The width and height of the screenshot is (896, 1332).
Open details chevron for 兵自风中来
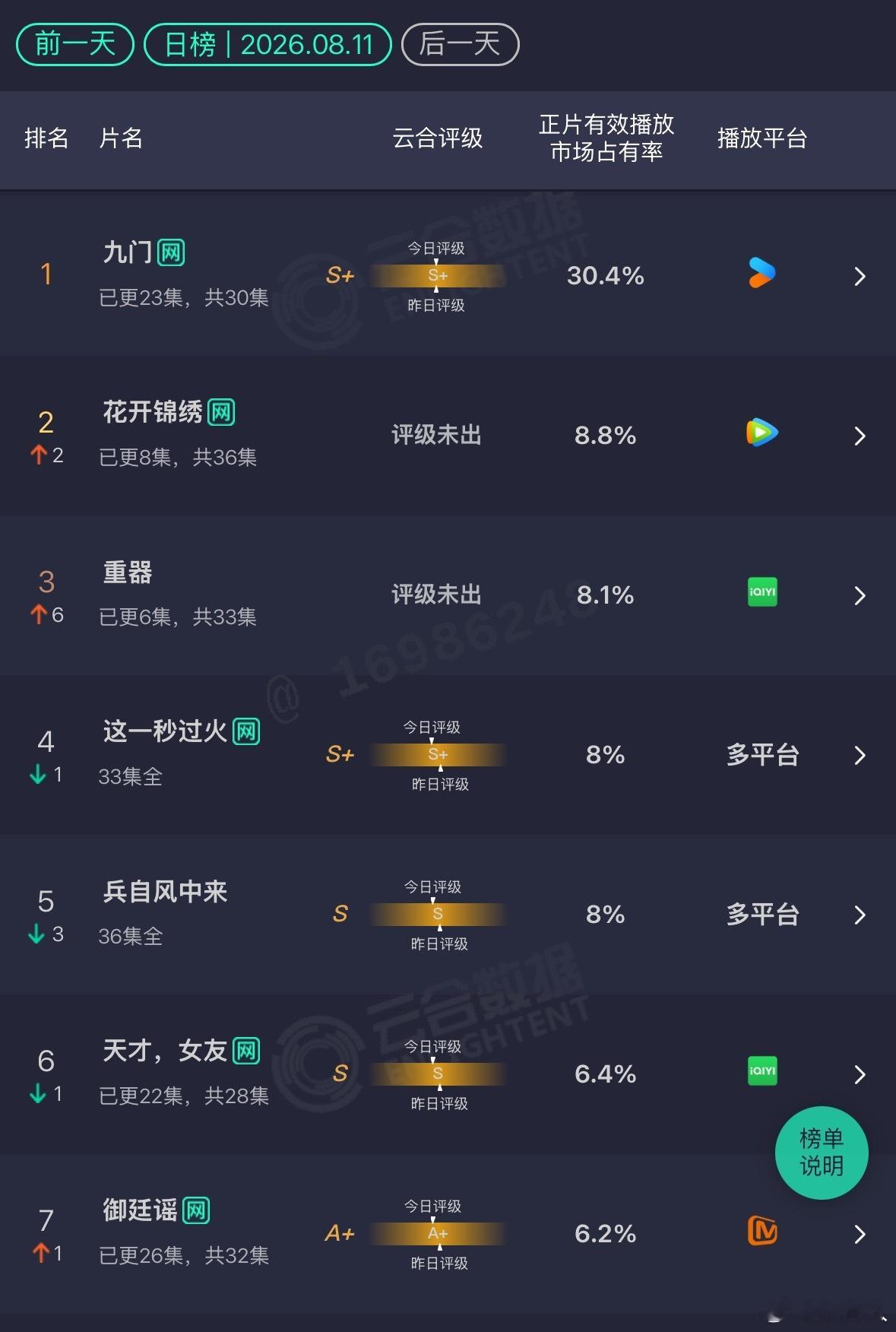860,915
